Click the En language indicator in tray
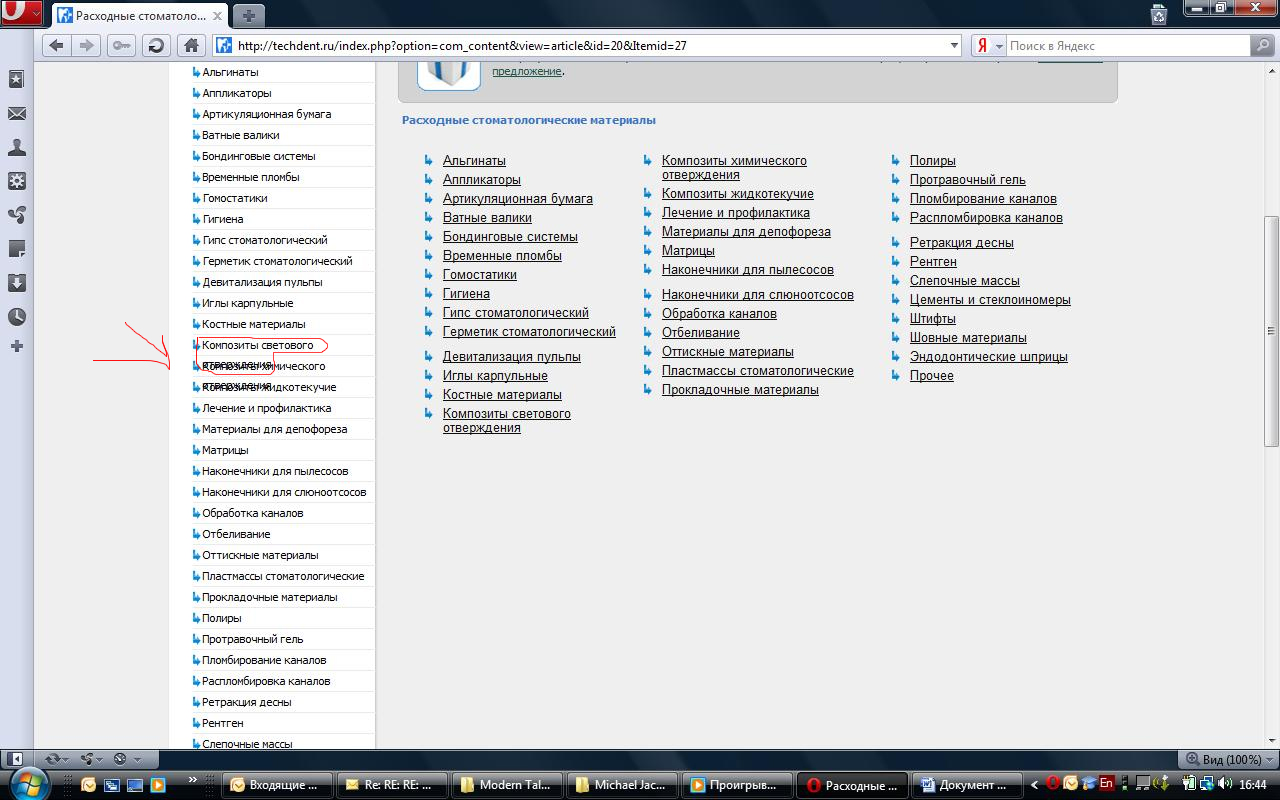The image size is (1280, 800). coord(1106,784)
